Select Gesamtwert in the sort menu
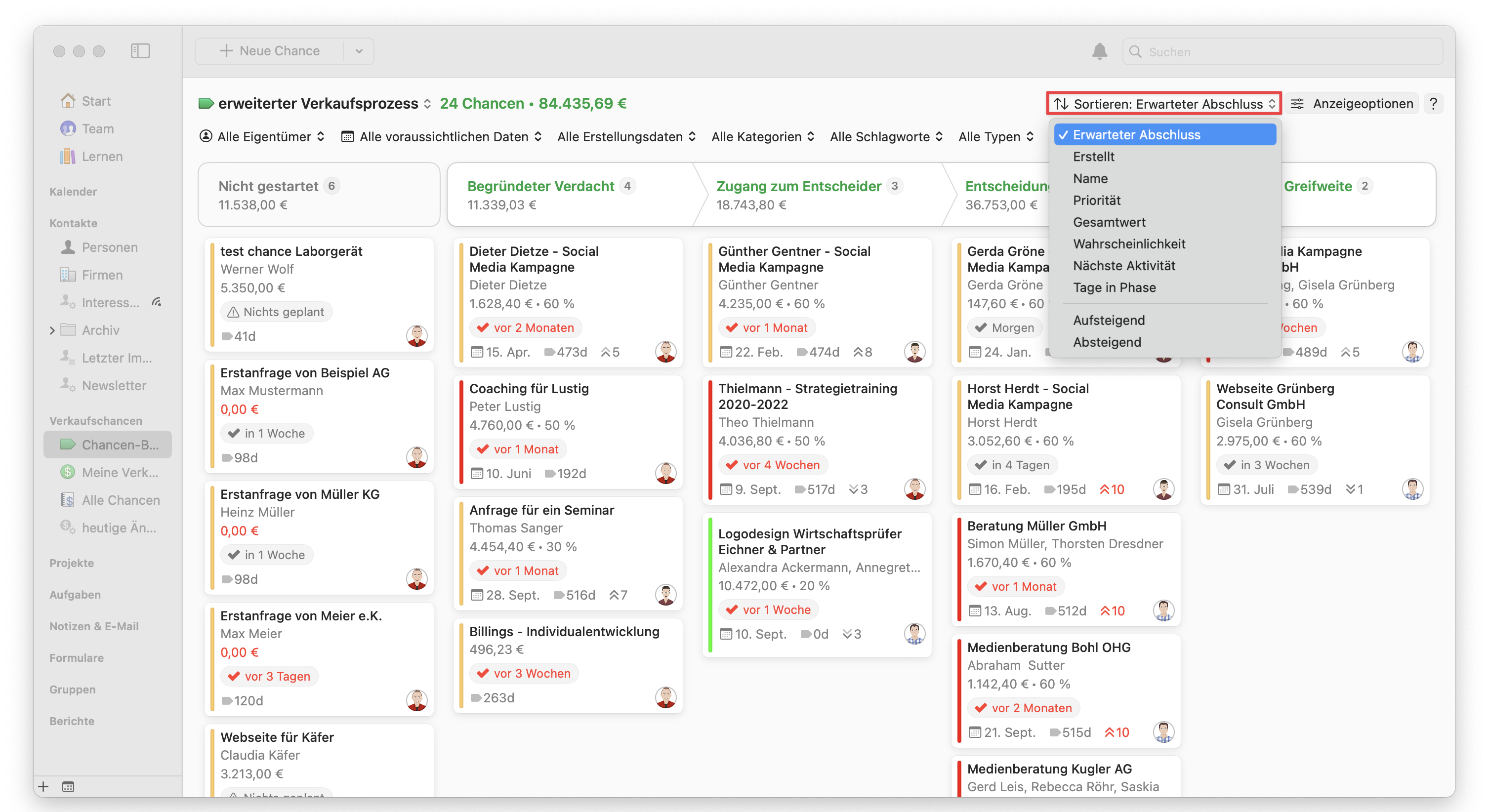 tap(1109, 222)
